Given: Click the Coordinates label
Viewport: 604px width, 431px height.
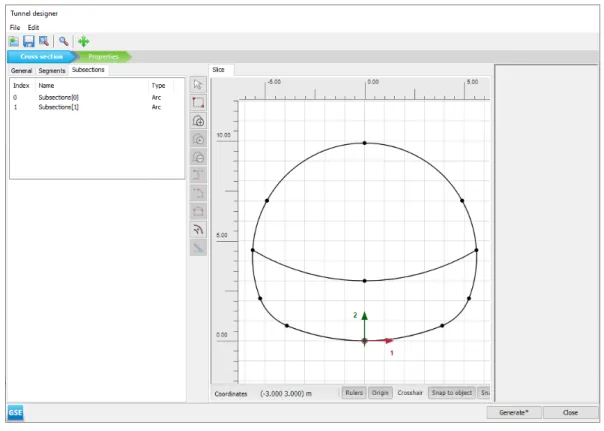Looking at the screenshot, I should pyautogui.click(x=231, y=394).
